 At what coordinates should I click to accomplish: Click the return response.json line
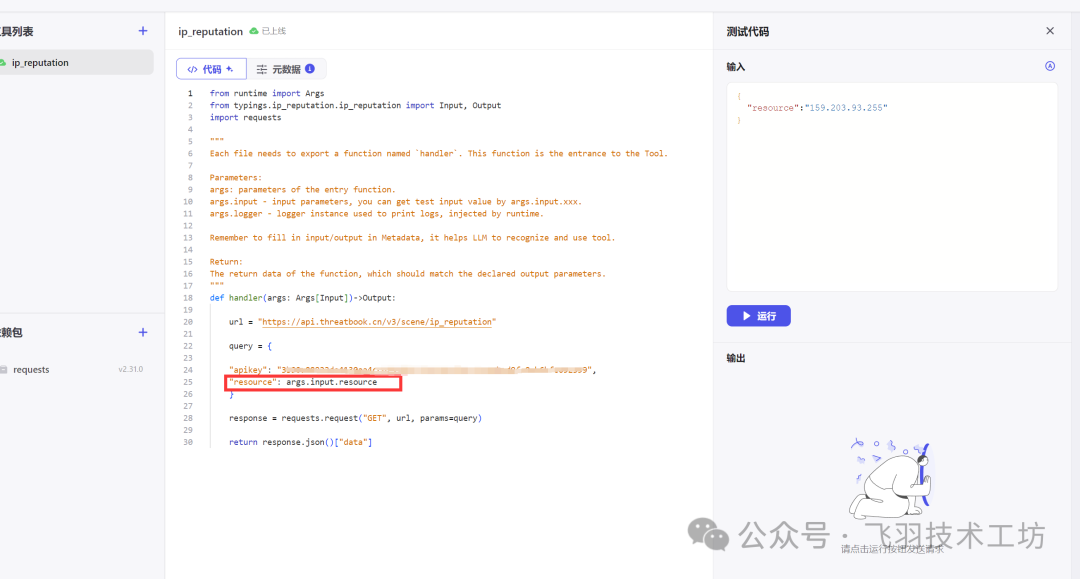(x=300, y=443)
